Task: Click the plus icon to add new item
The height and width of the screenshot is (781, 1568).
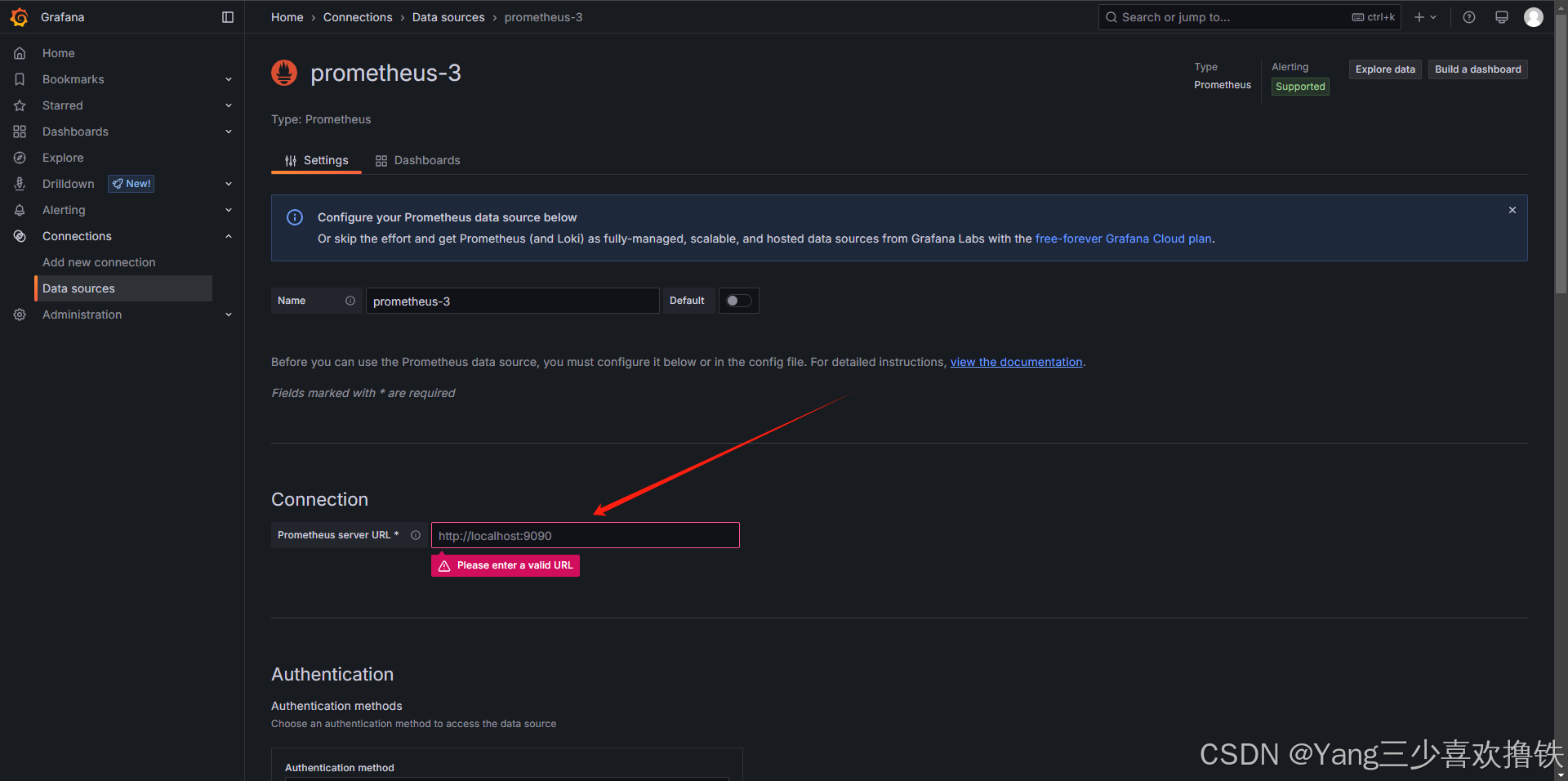Action: [x=1419, y=17]
